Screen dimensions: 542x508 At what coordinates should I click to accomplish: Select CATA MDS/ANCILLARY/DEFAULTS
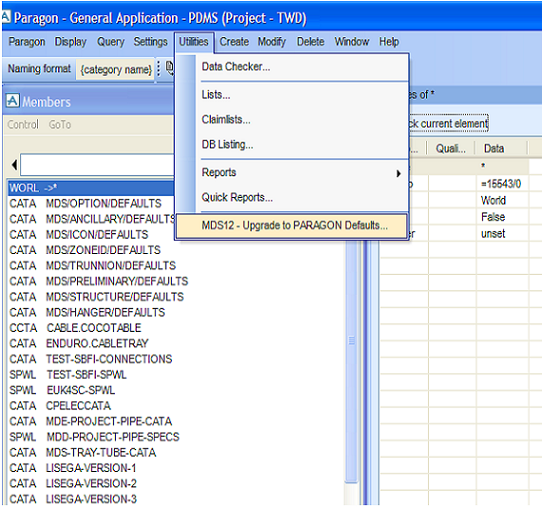tap(92, 219)
